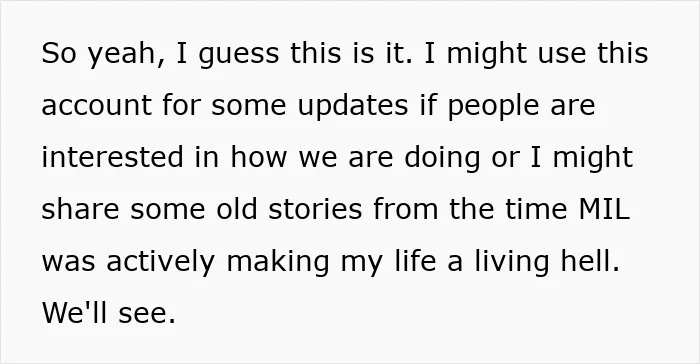
Task: Select the word "guess"
Action: click(239, 54)
